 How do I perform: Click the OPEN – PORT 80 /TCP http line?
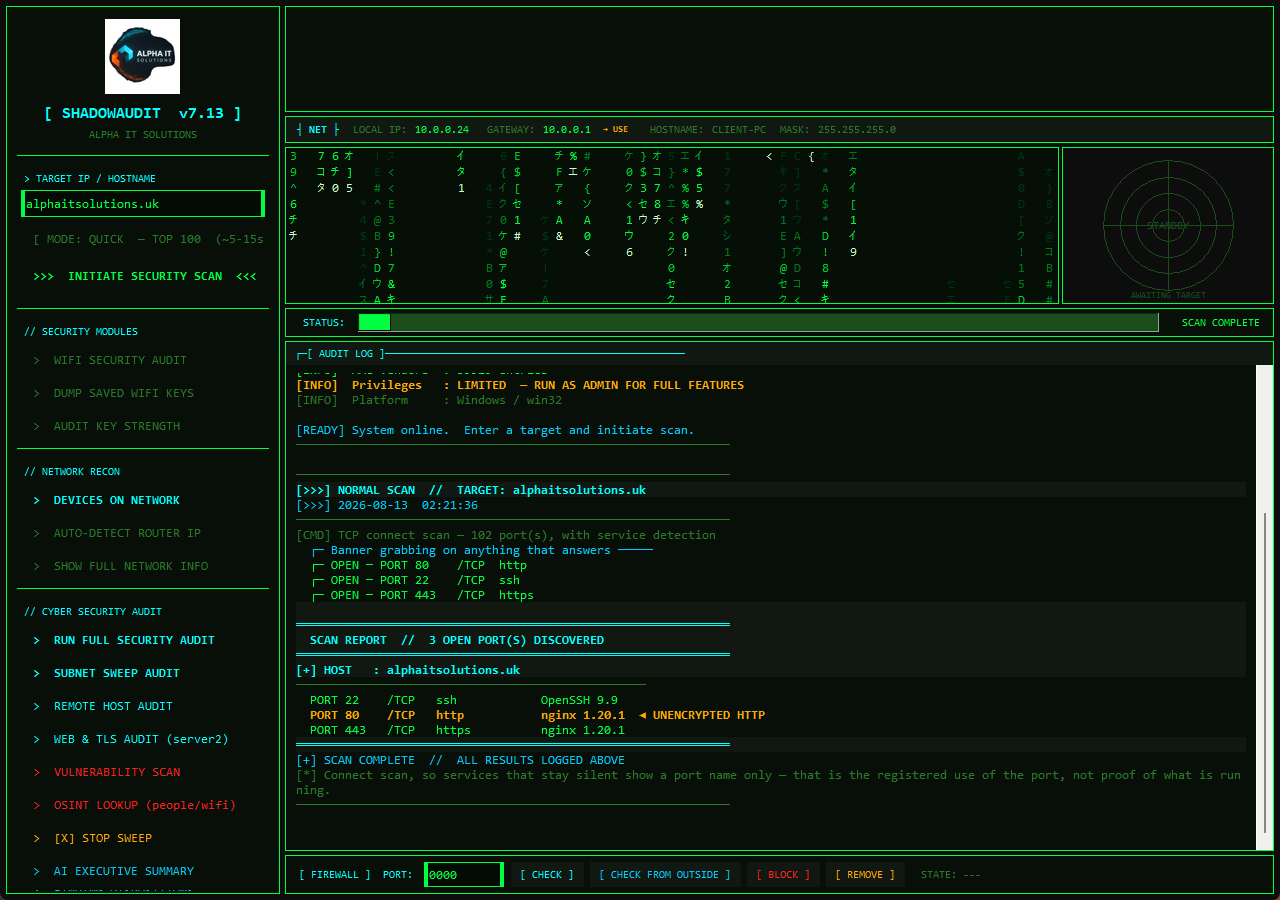[x=420, y=565]
